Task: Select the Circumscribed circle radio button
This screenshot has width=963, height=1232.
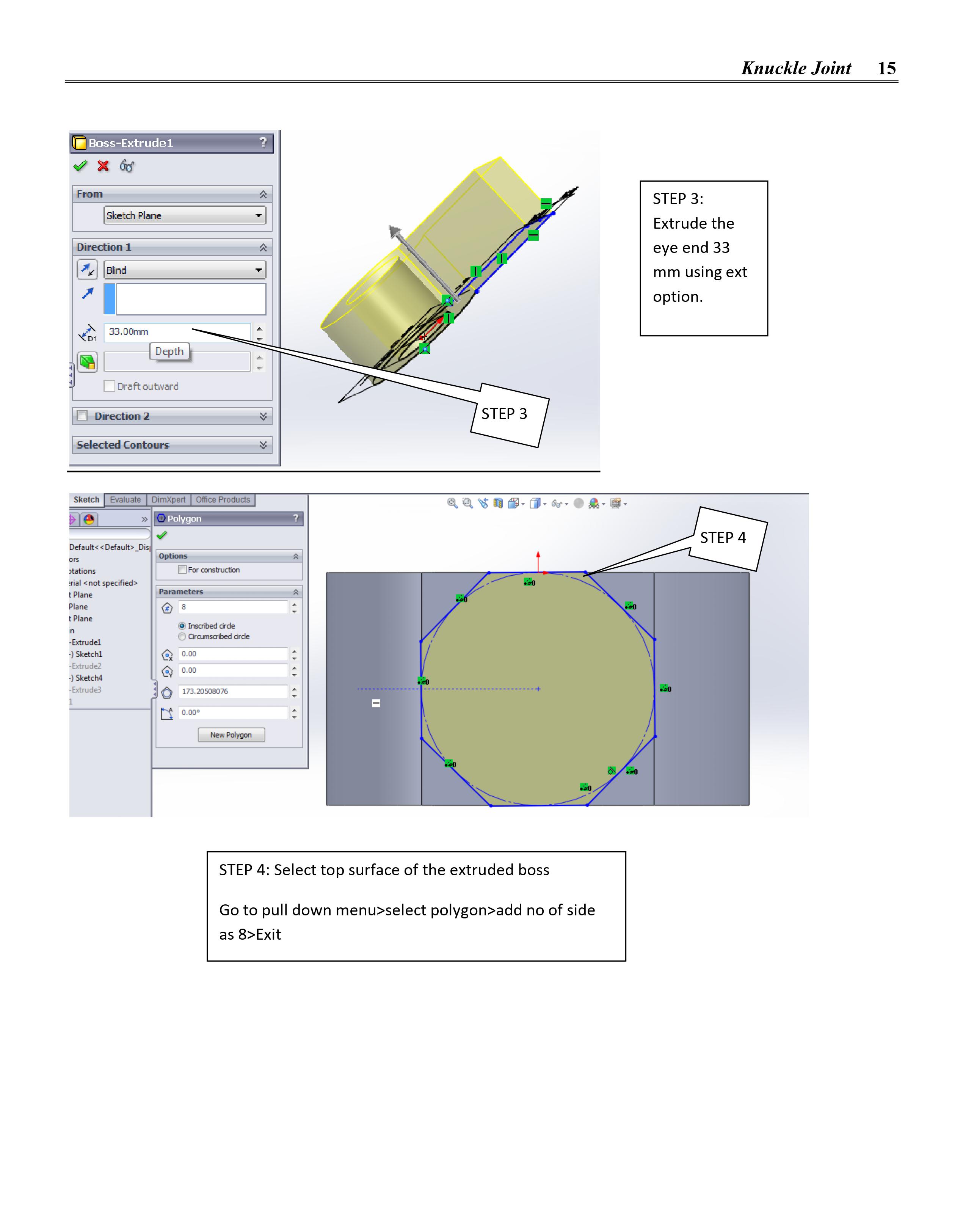Action: tap(182, 636)
